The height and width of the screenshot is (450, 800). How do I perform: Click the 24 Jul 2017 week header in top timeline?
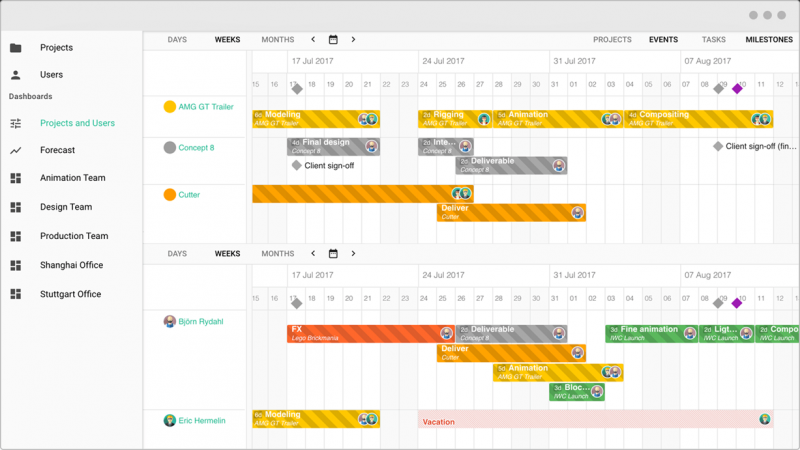click(443, 61)
